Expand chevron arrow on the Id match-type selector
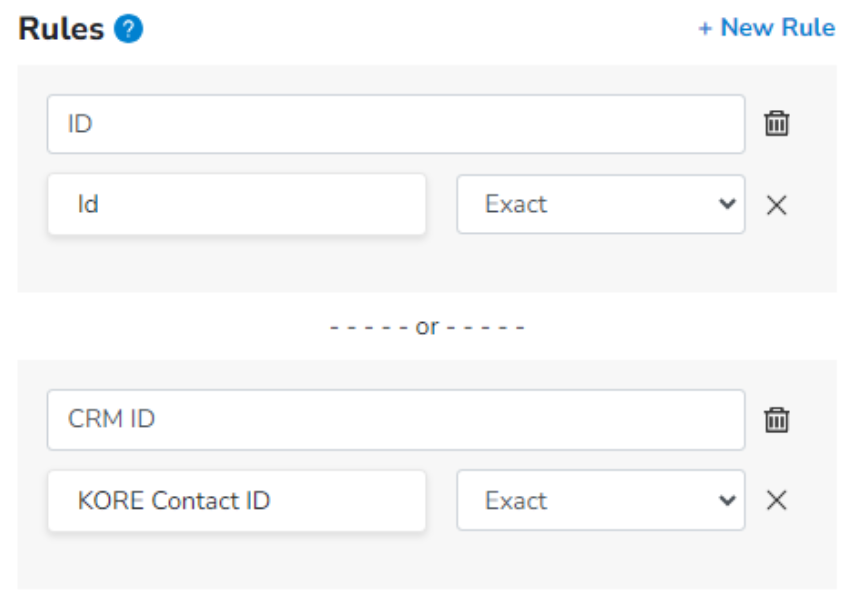857x602 pixels. pos(727,204)
